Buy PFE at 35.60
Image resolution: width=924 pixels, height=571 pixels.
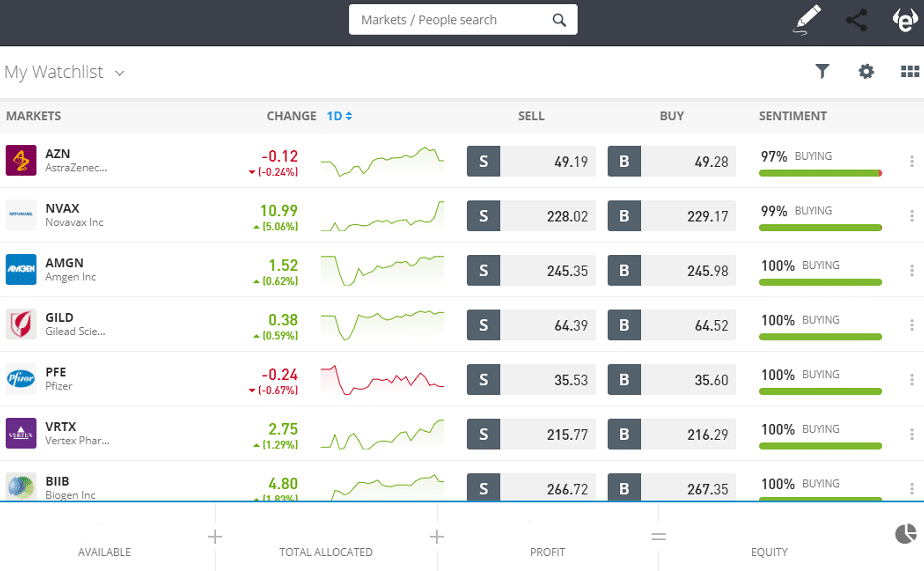(x=671, y=379)
